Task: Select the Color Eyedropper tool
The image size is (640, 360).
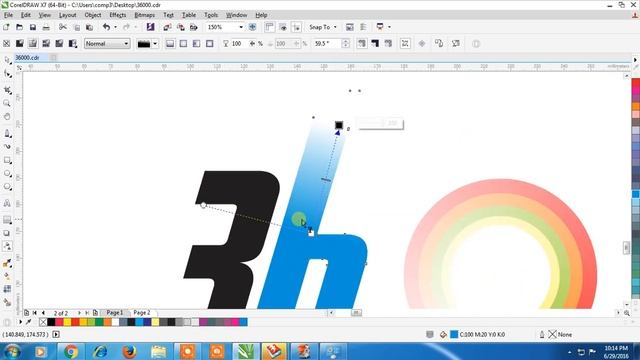Action: (x=7, y=263)
